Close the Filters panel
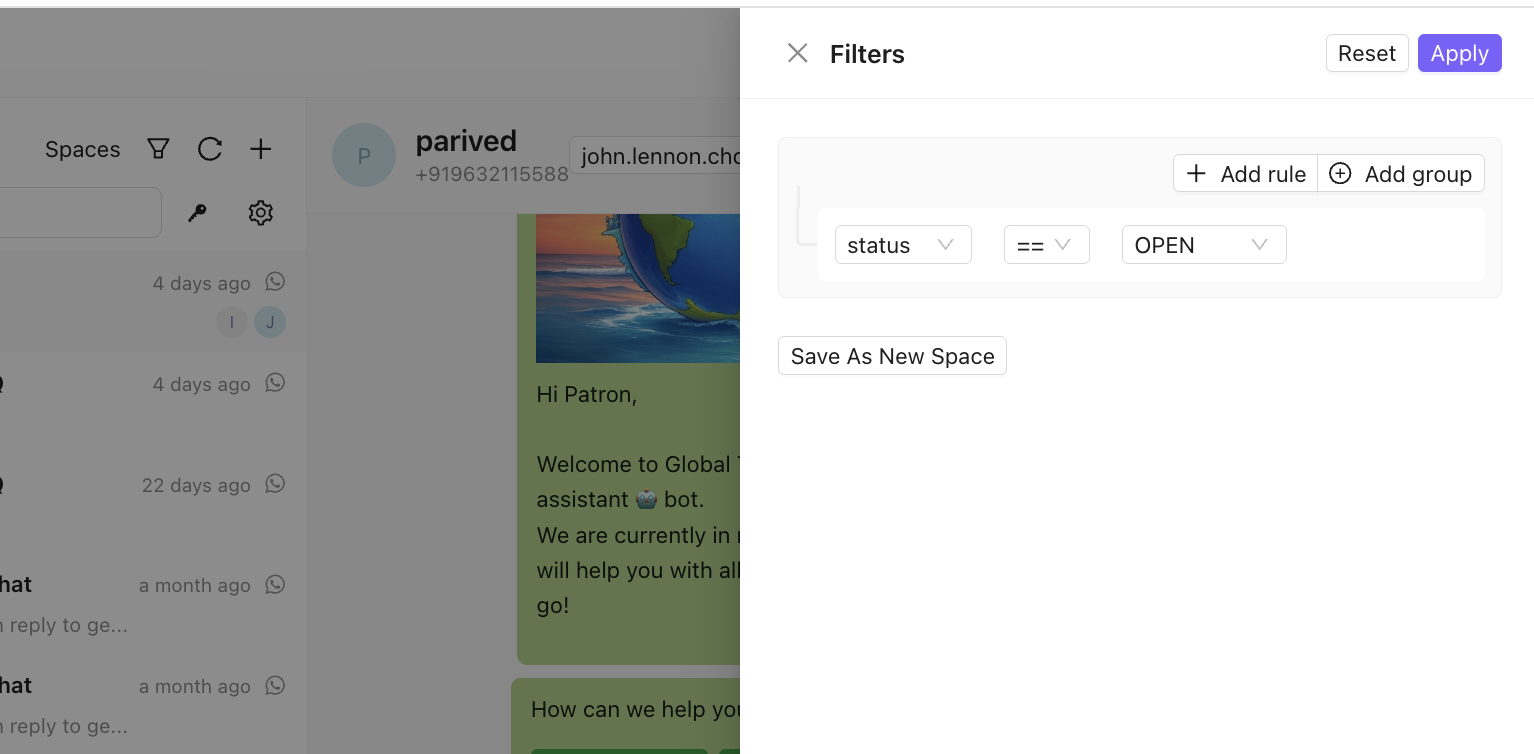This screenshot has width=1534, height=754. point(797,53)
